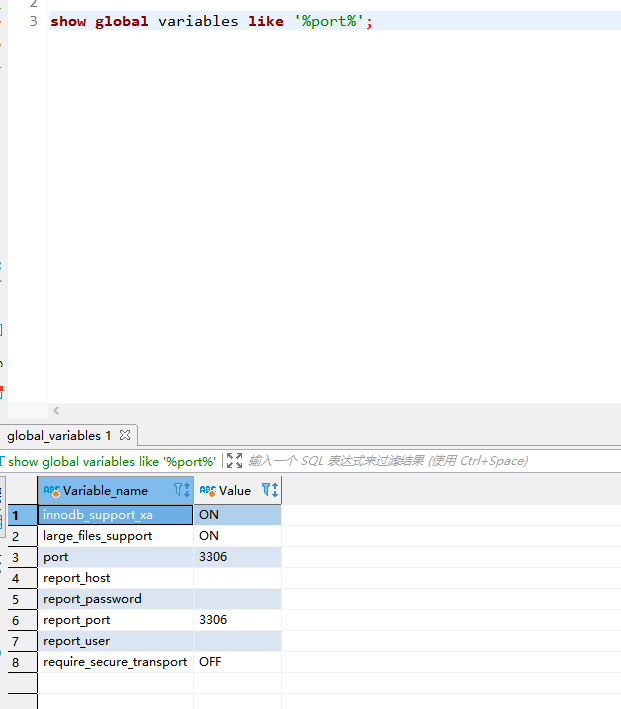Click the Value column header

[237, 490]
